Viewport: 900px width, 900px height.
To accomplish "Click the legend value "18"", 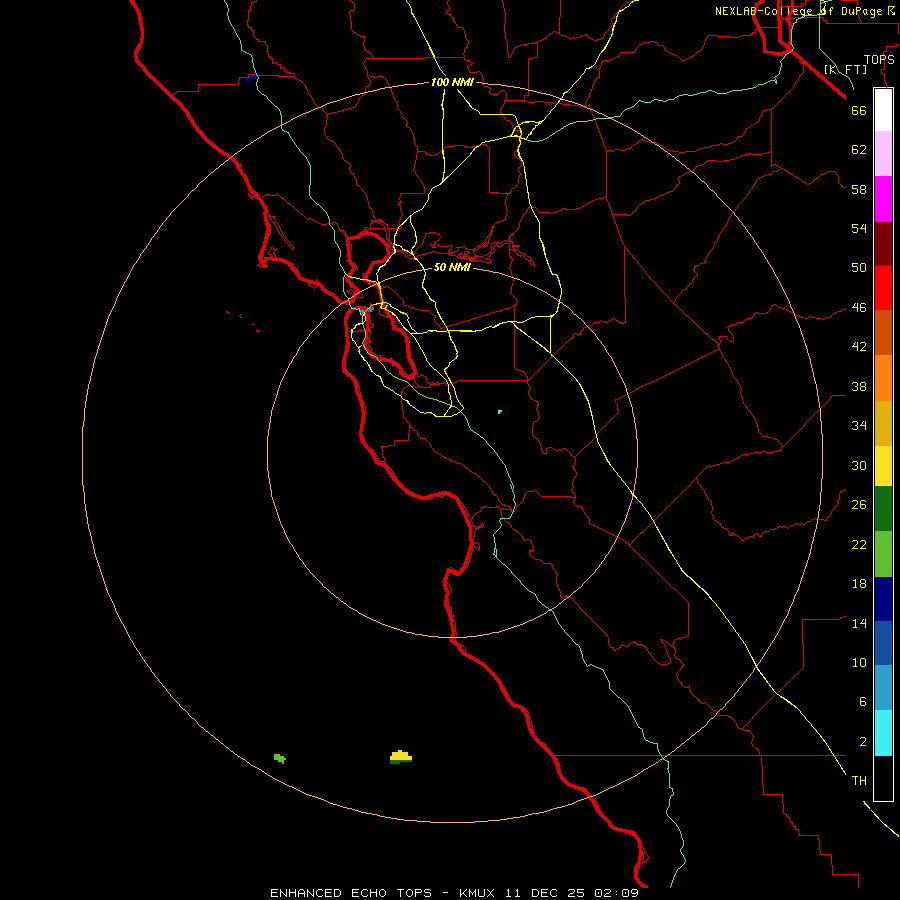I will [x=859, y=584].
